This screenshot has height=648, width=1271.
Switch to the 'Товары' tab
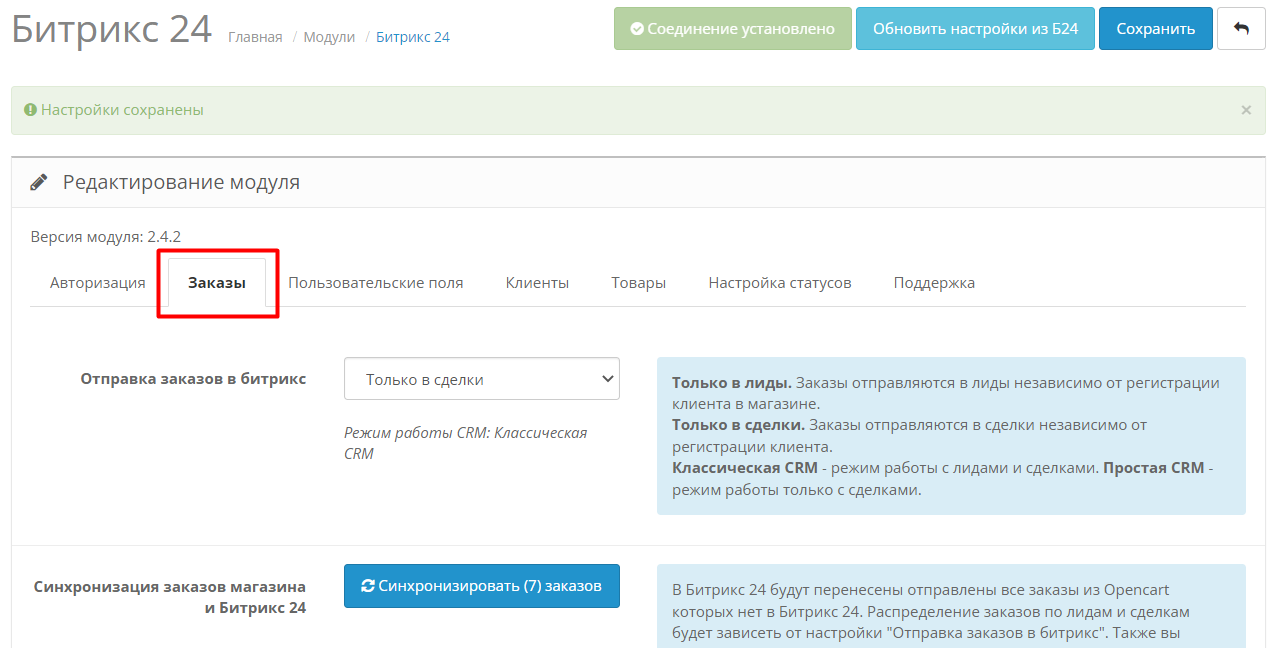pyautogui.click(x=639, y=283)
